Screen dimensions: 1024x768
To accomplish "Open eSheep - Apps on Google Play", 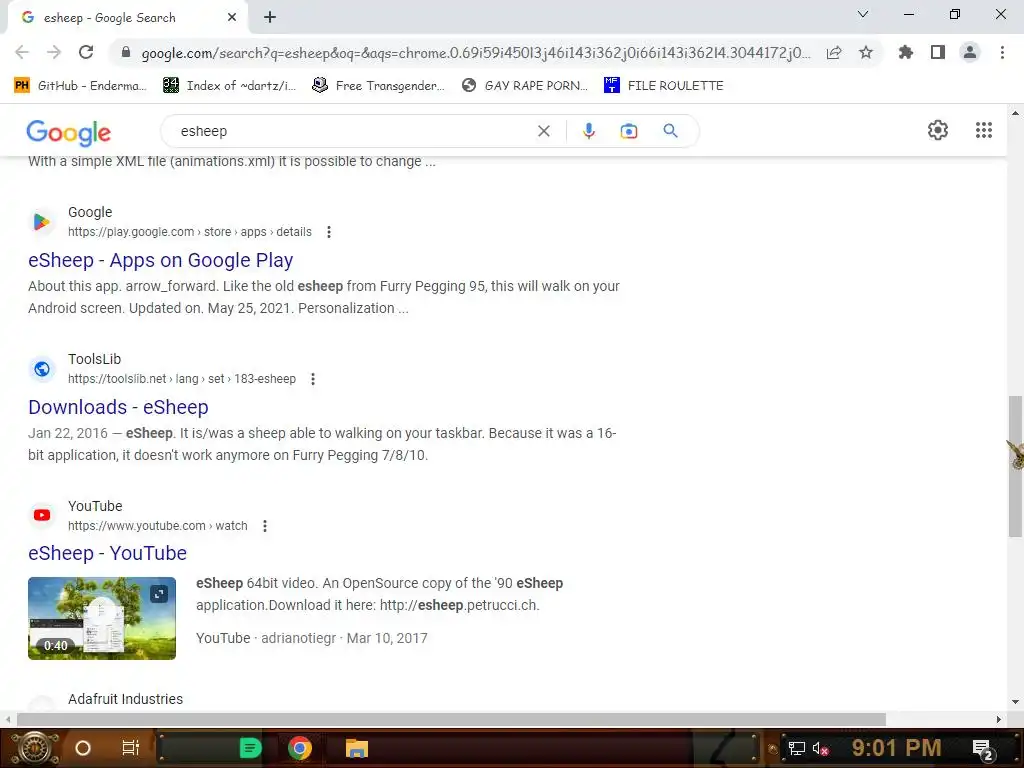I will click(161, 260).
